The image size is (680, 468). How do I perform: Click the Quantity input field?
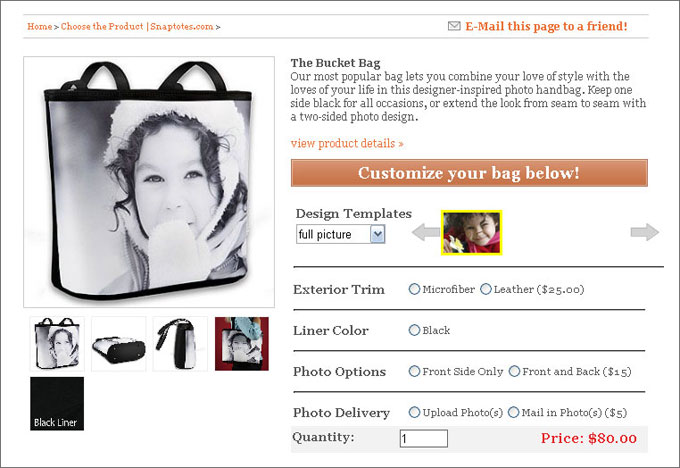(x=424, y=439)
